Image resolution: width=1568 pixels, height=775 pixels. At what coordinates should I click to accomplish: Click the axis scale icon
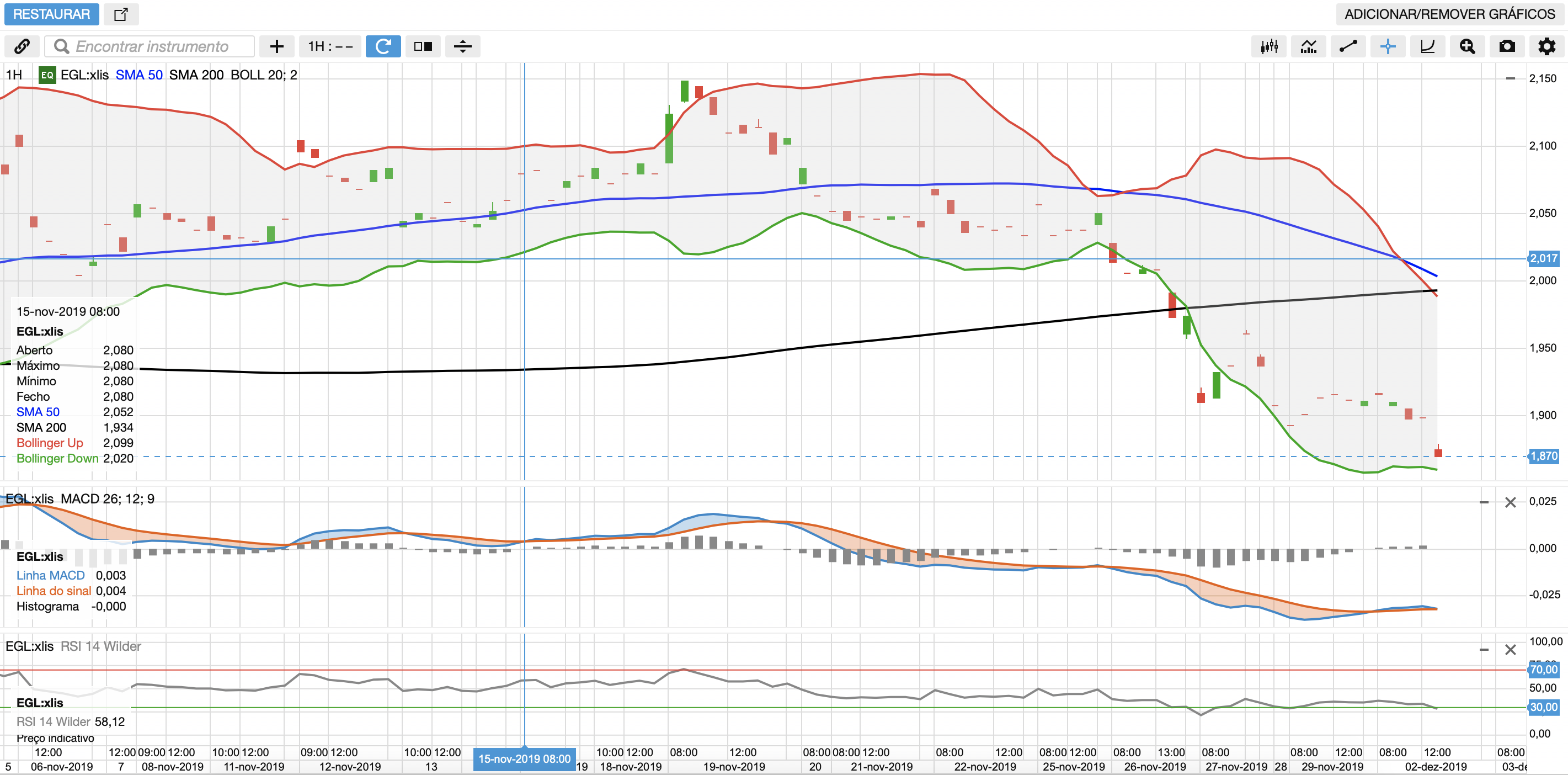click(1427, 46)
